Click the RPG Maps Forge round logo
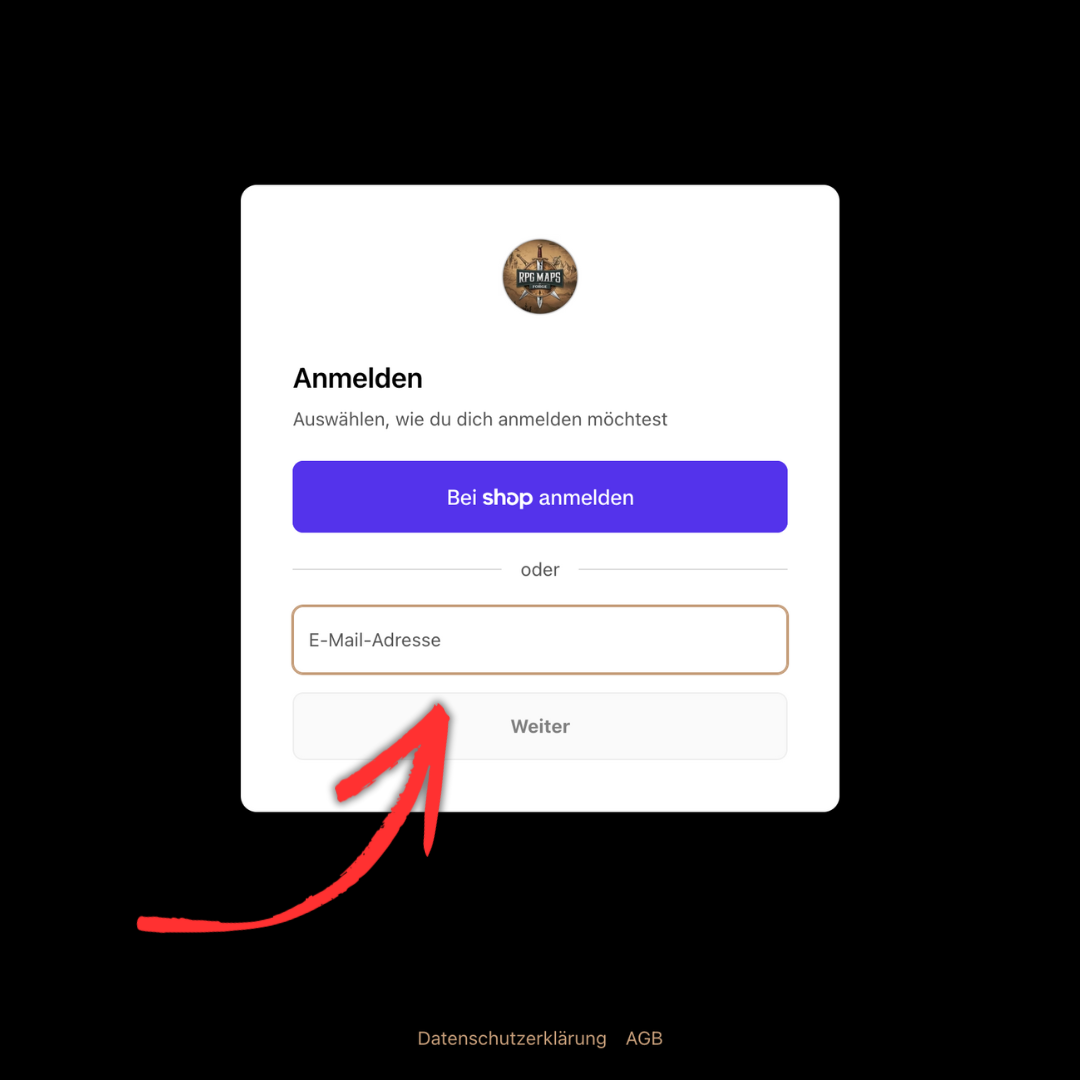 coord(539,276)
